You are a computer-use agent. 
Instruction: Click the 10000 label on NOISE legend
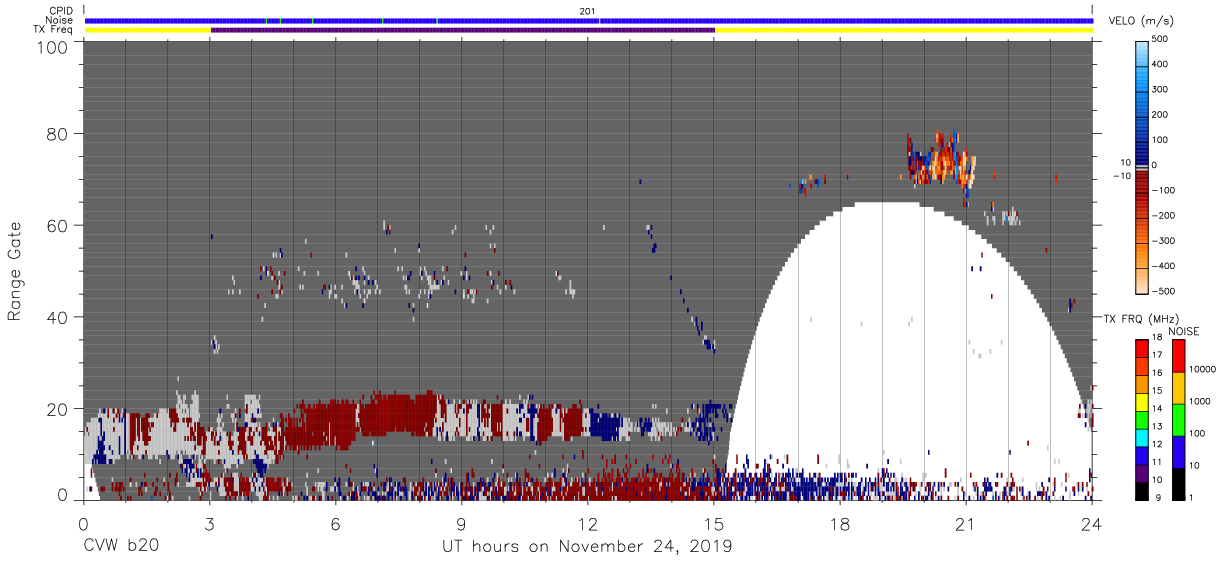point(1204,370)
